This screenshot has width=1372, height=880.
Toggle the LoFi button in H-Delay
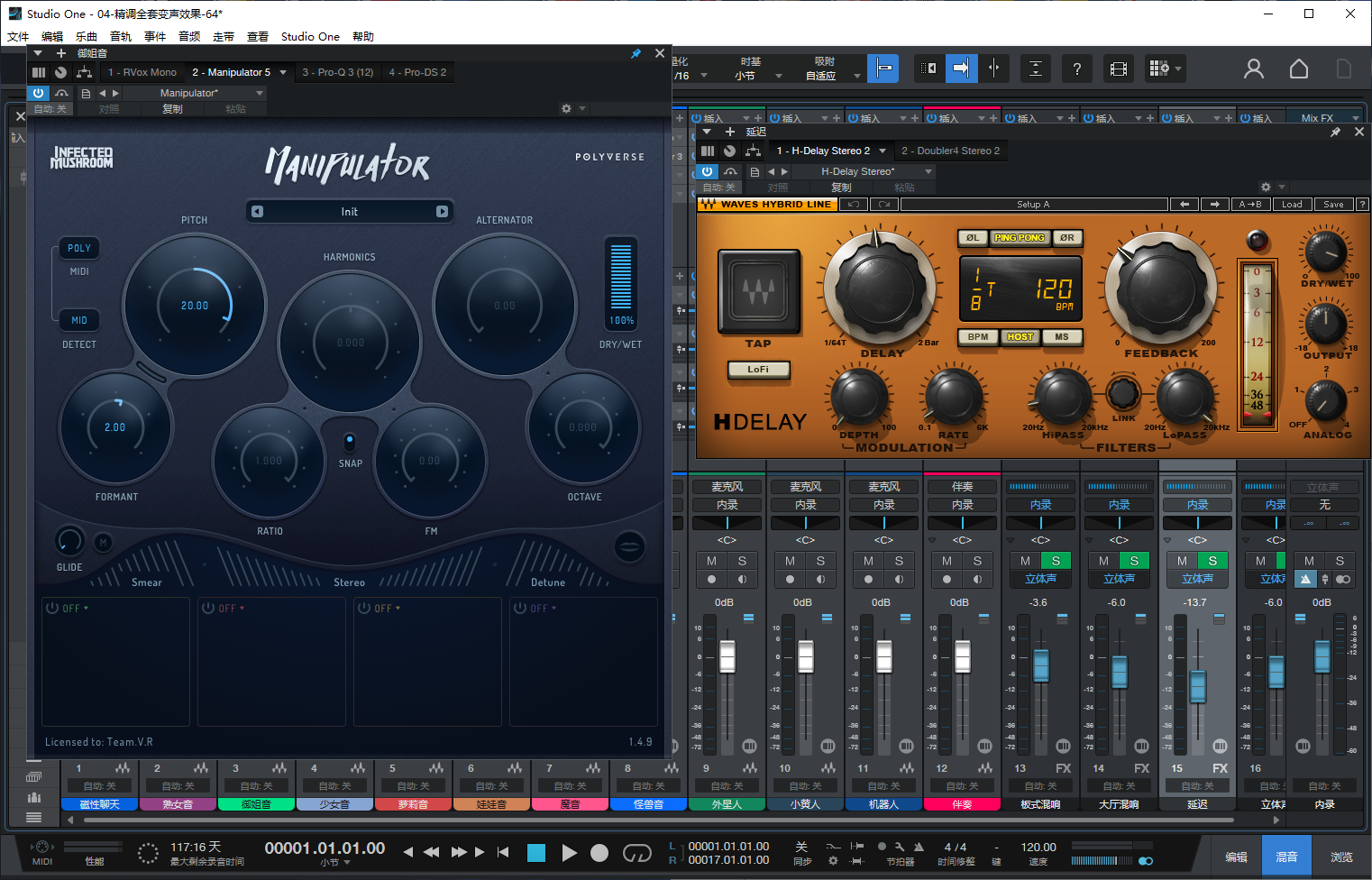(758, 369)
